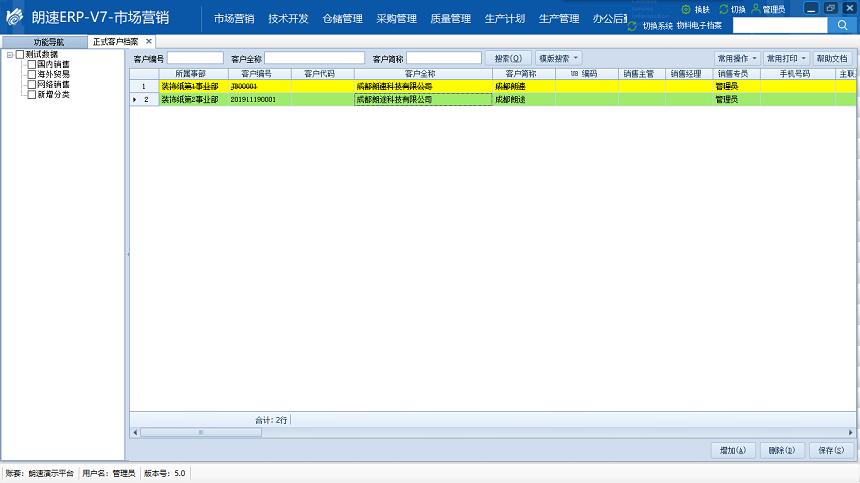Image resolution: width=860 pixels, height=483 pixels.
Task: Close the 正式客户档案 tab
Action: pyautogui.click(x=149, y=41)
